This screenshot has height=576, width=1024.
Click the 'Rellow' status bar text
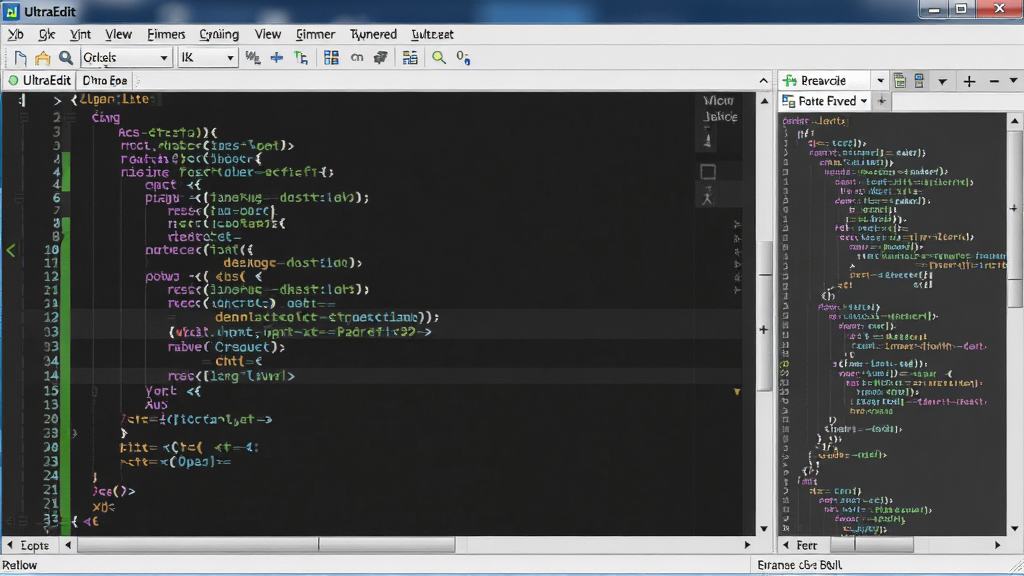coord(20,565)
